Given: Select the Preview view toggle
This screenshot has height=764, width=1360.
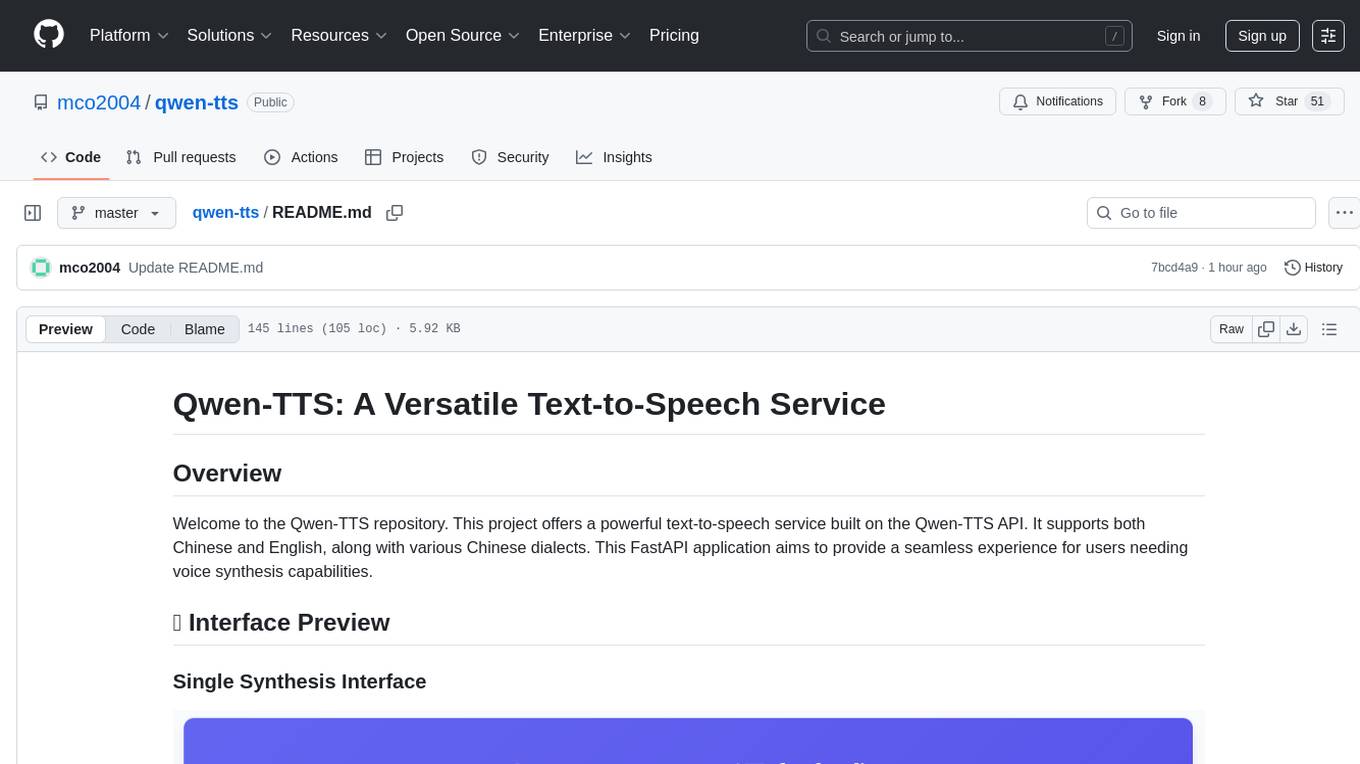Looking at the screenshot, I should [66, 329].
